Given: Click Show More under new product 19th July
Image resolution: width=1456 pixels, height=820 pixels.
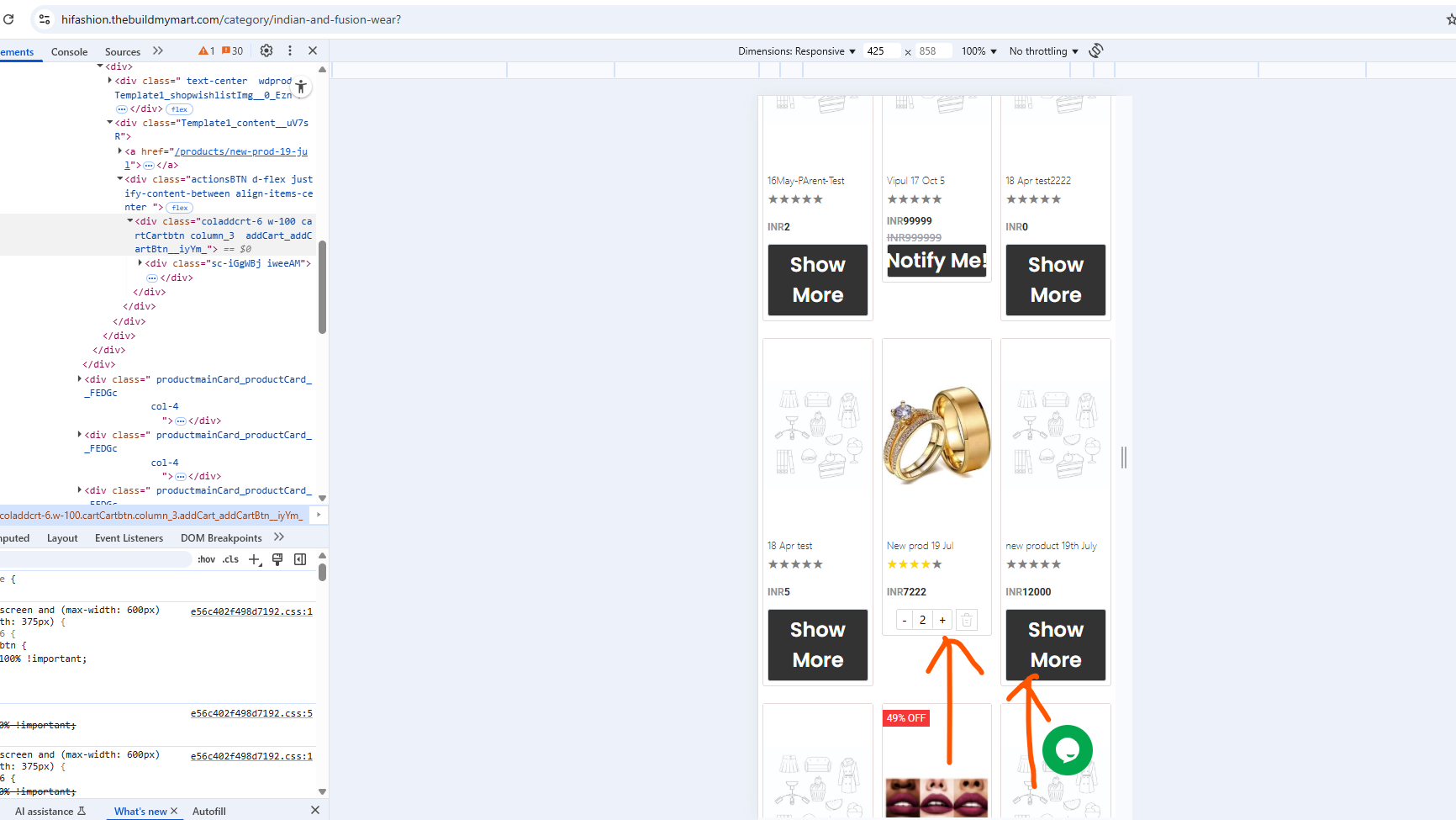Looking at the screenshot, I should [x=1056, y=645].
